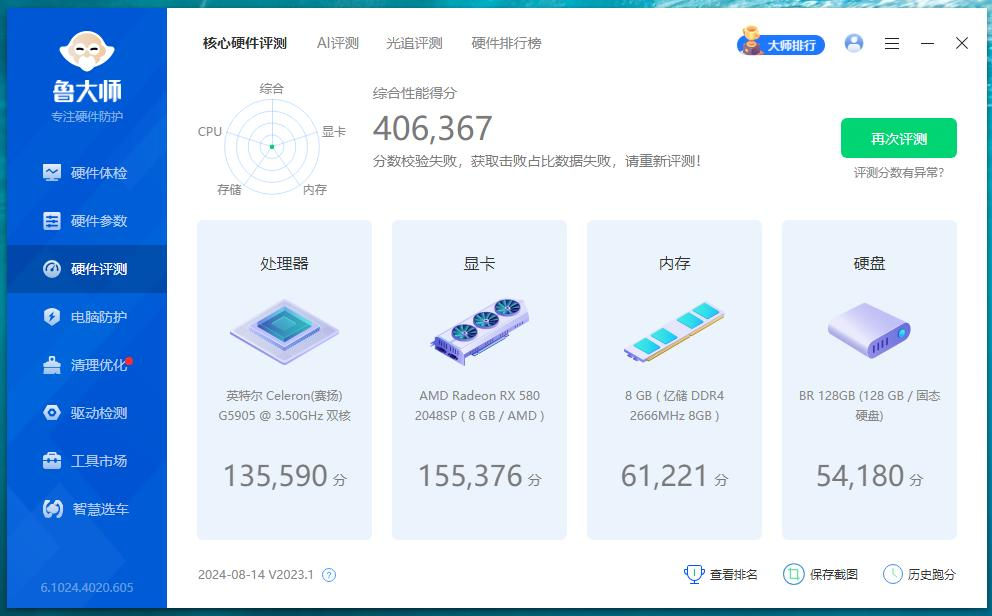Minimize the 鲁大师 window

(x=927, y=43)
